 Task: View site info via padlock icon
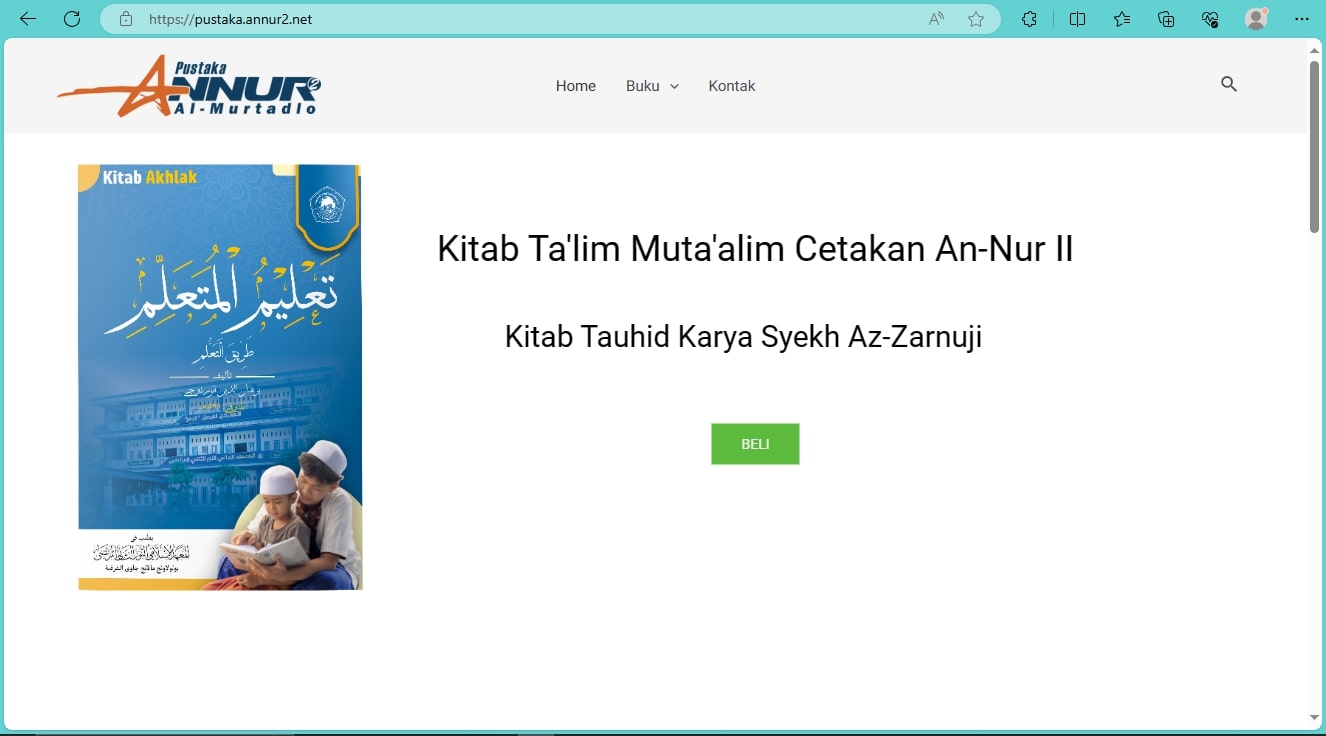(126, 19)
